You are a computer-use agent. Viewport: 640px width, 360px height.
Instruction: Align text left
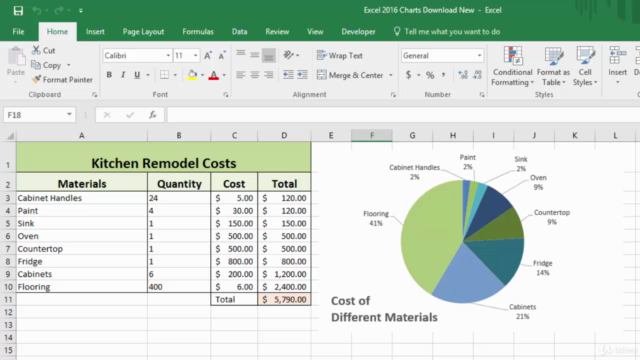tap(241, 75)
